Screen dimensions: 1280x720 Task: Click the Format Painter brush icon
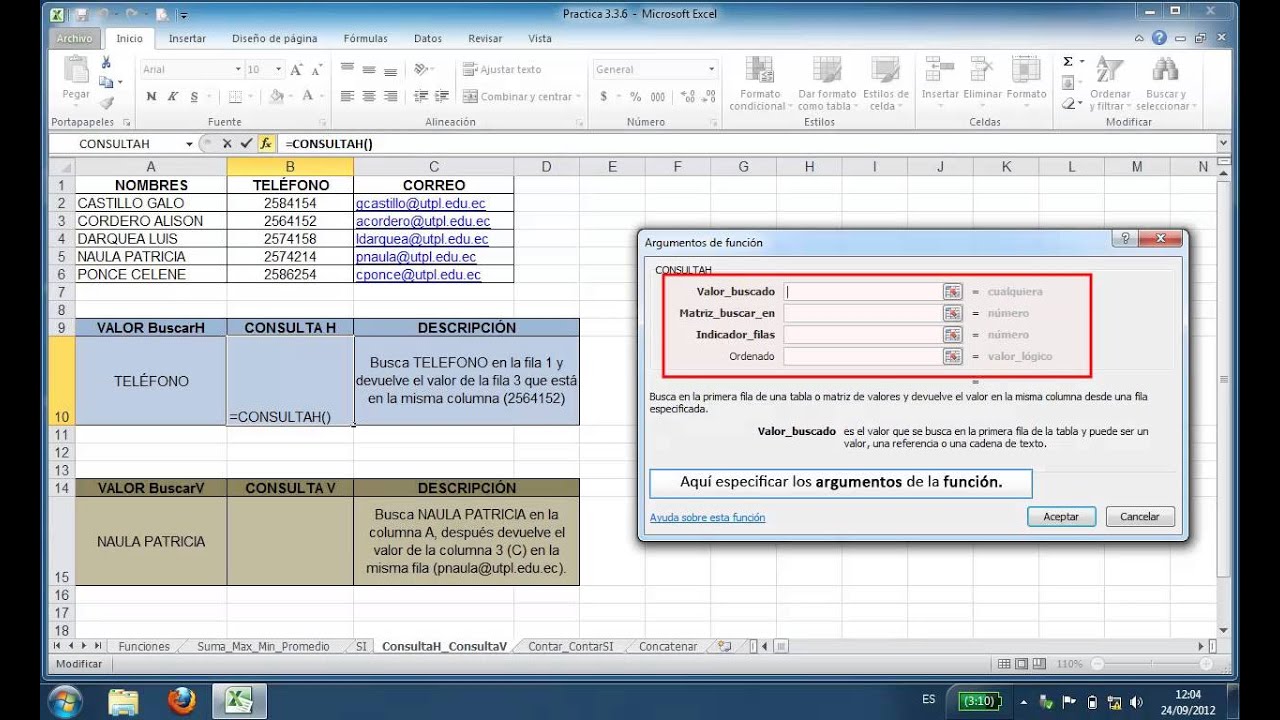pyautogui.click(x=106, y=102)
